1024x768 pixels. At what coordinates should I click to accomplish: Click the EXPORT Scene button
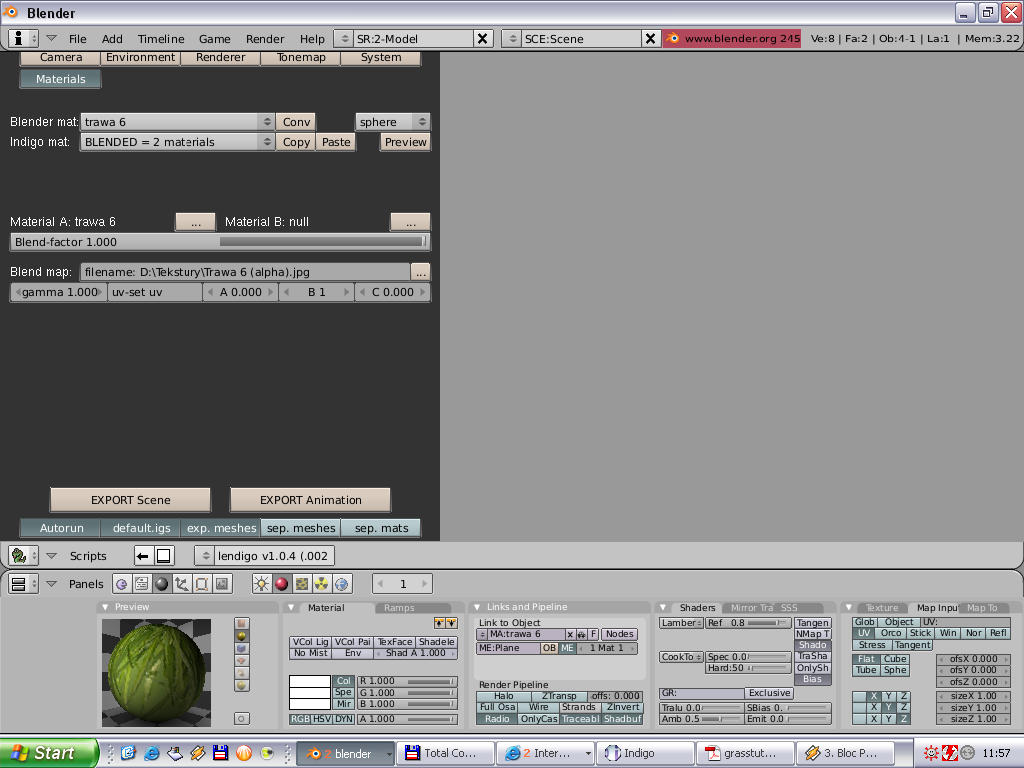click(130, 500)
